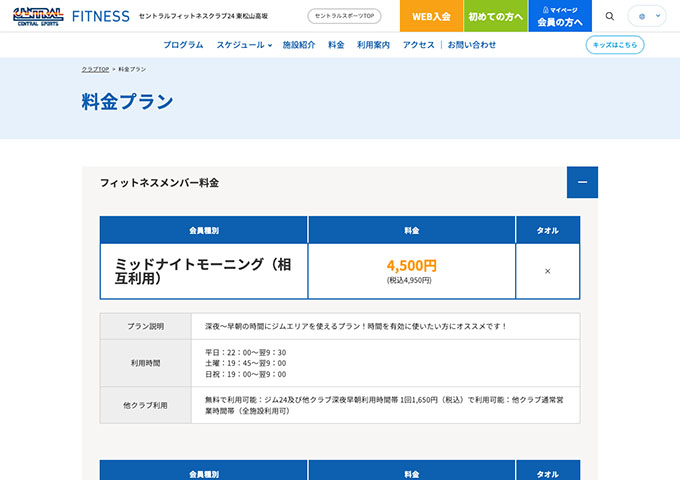This screenshot has height=480, width=680.
Task: Open the お問い合わせ menu item
Action: tap(472, 45)
